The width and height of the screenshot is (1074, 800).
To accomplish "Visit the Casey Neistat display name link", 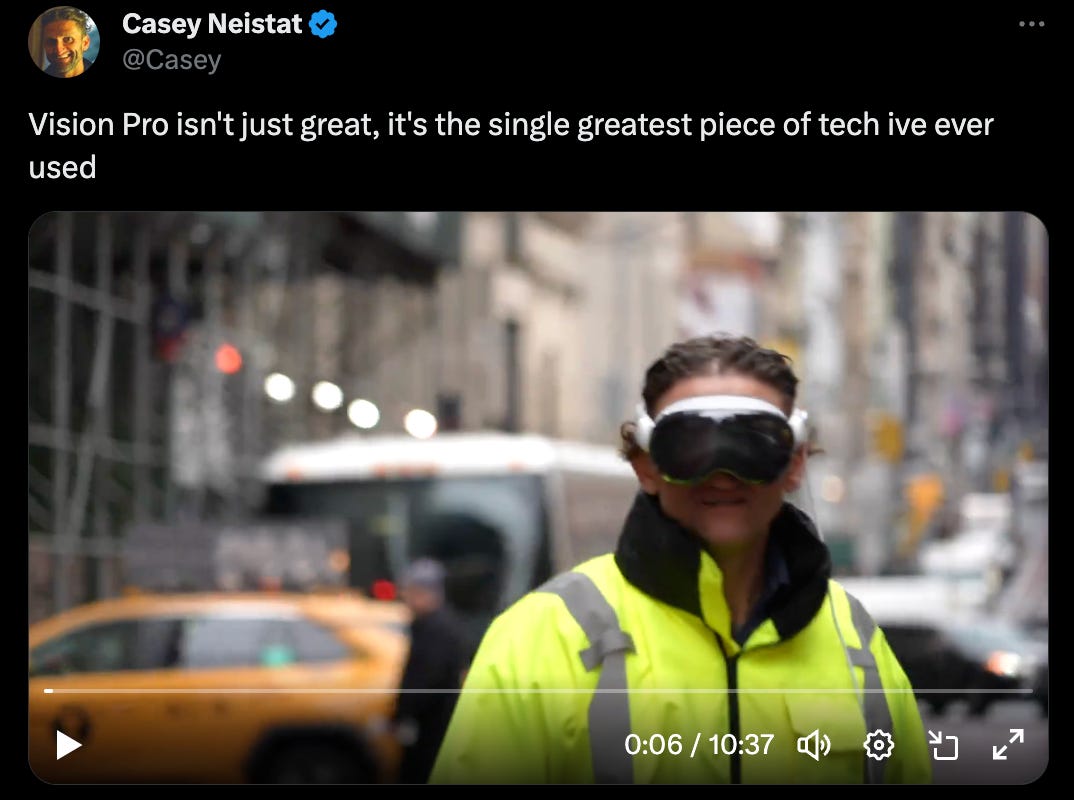I will [212, 24].
